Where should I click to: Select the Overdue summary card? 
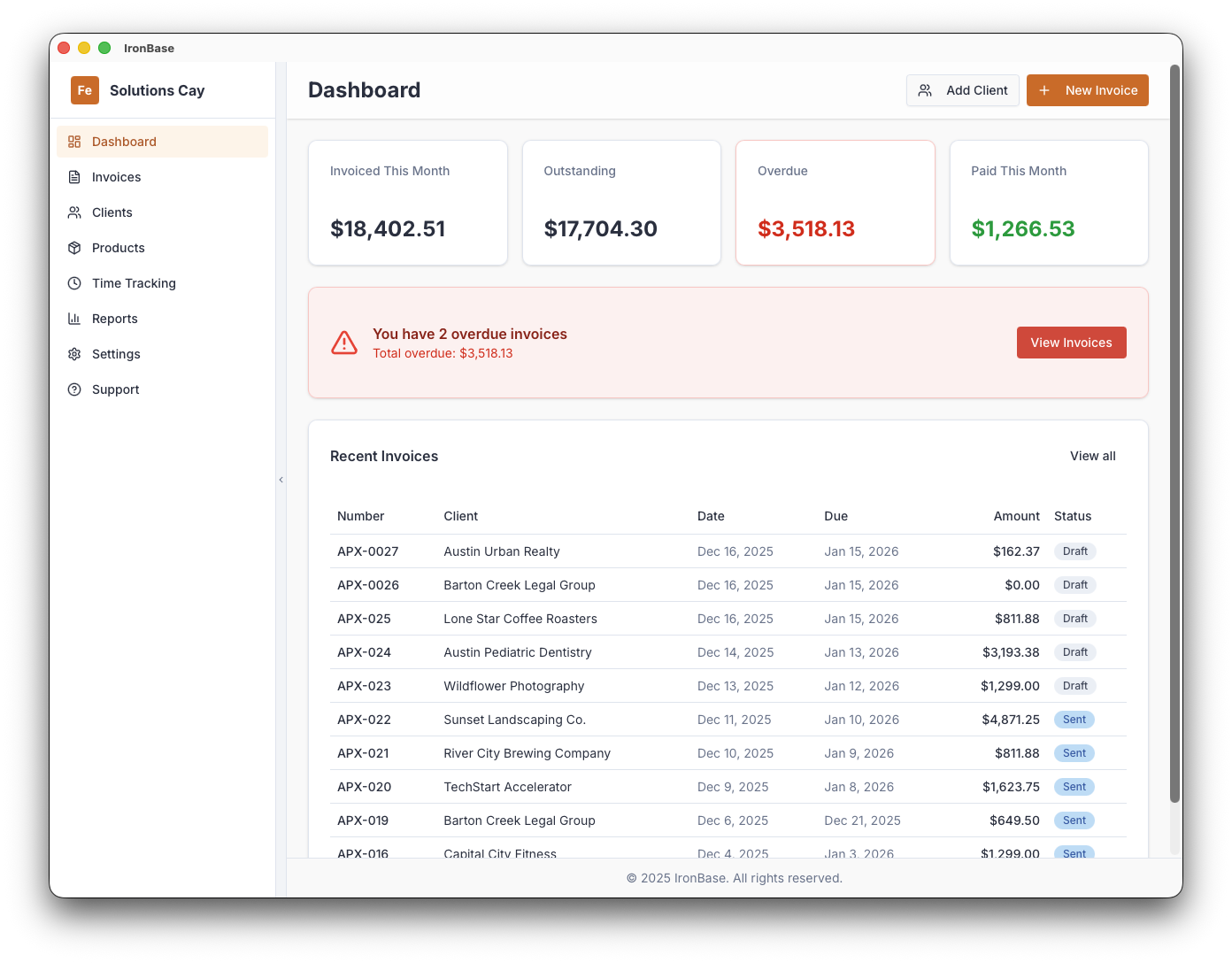[x=835, y=203]
